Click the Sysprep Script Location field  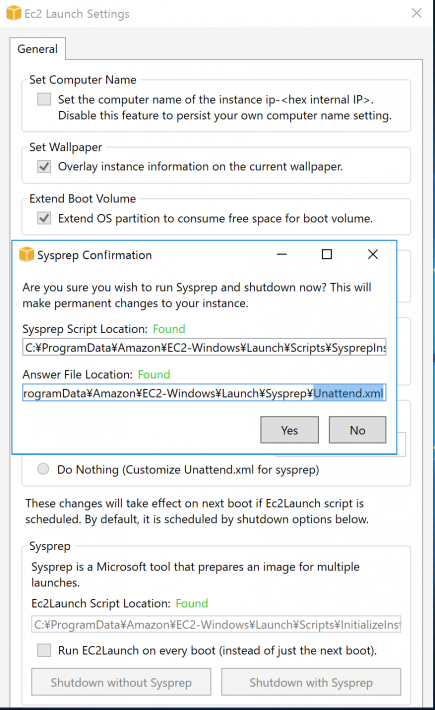(204, 347)
